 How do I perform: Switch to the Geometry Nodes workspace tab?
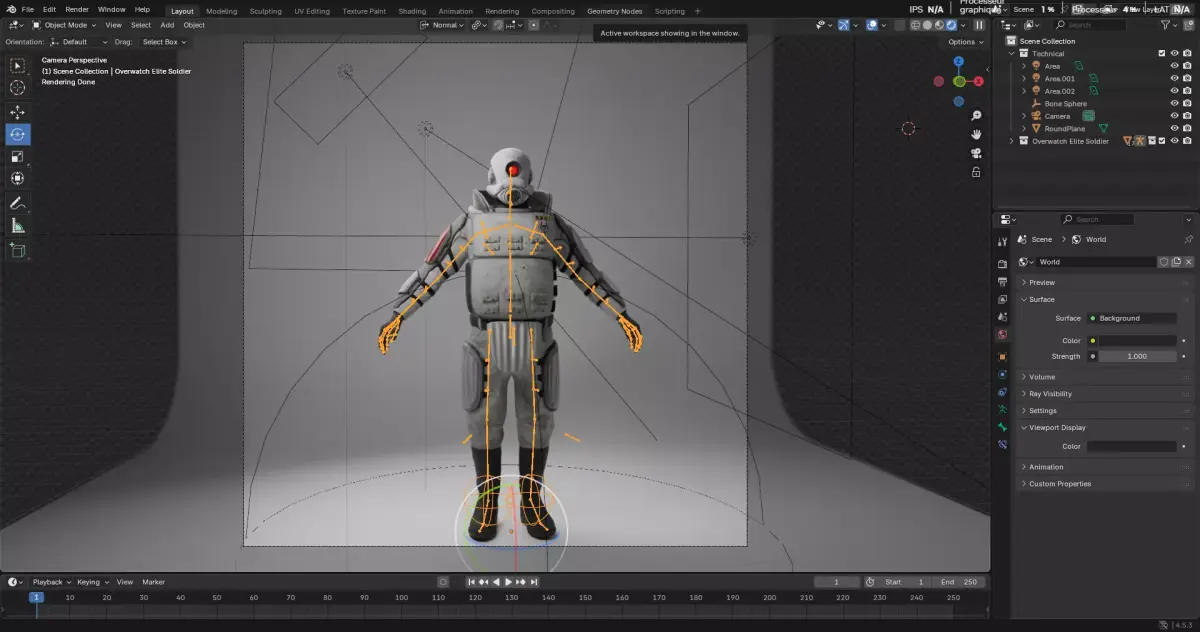[615, 11]
